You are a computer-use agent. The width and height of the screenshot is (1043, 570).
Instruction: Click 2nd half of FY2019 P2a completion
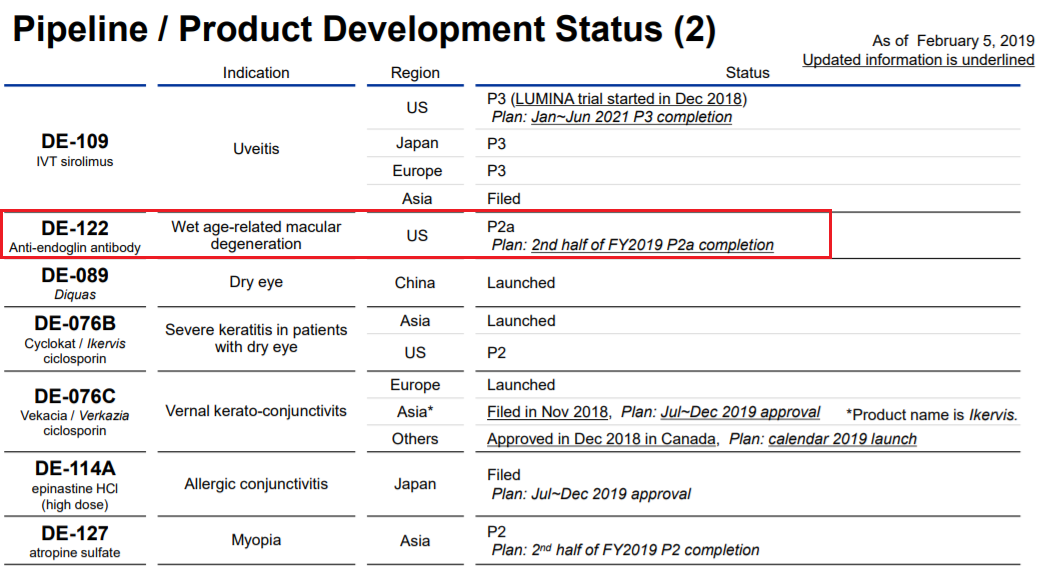[x=652, y=245]
